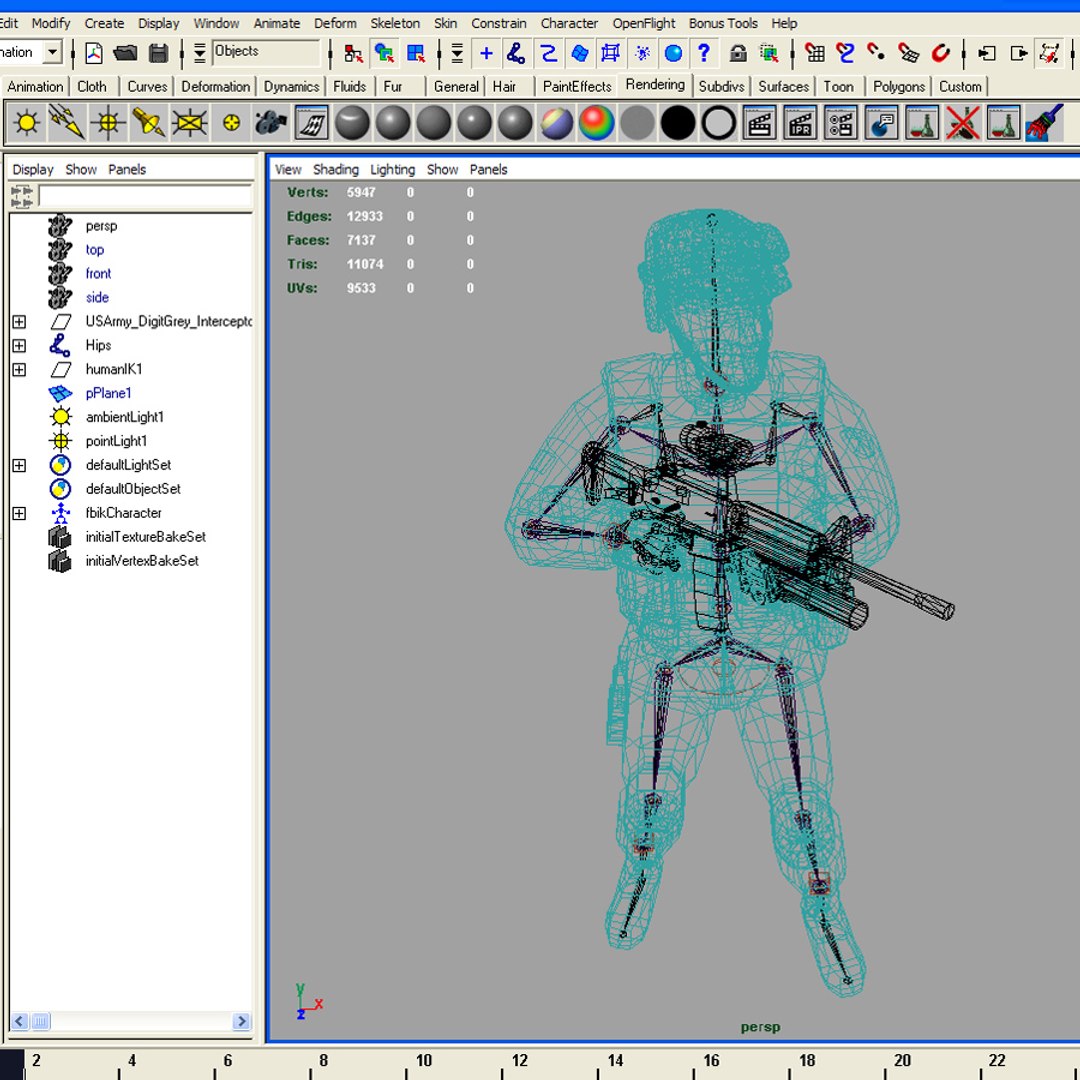Assign the use background ring shader
Image resolution: width=1080 pixels, height=1080 pixels.
(x=718, y=123)
